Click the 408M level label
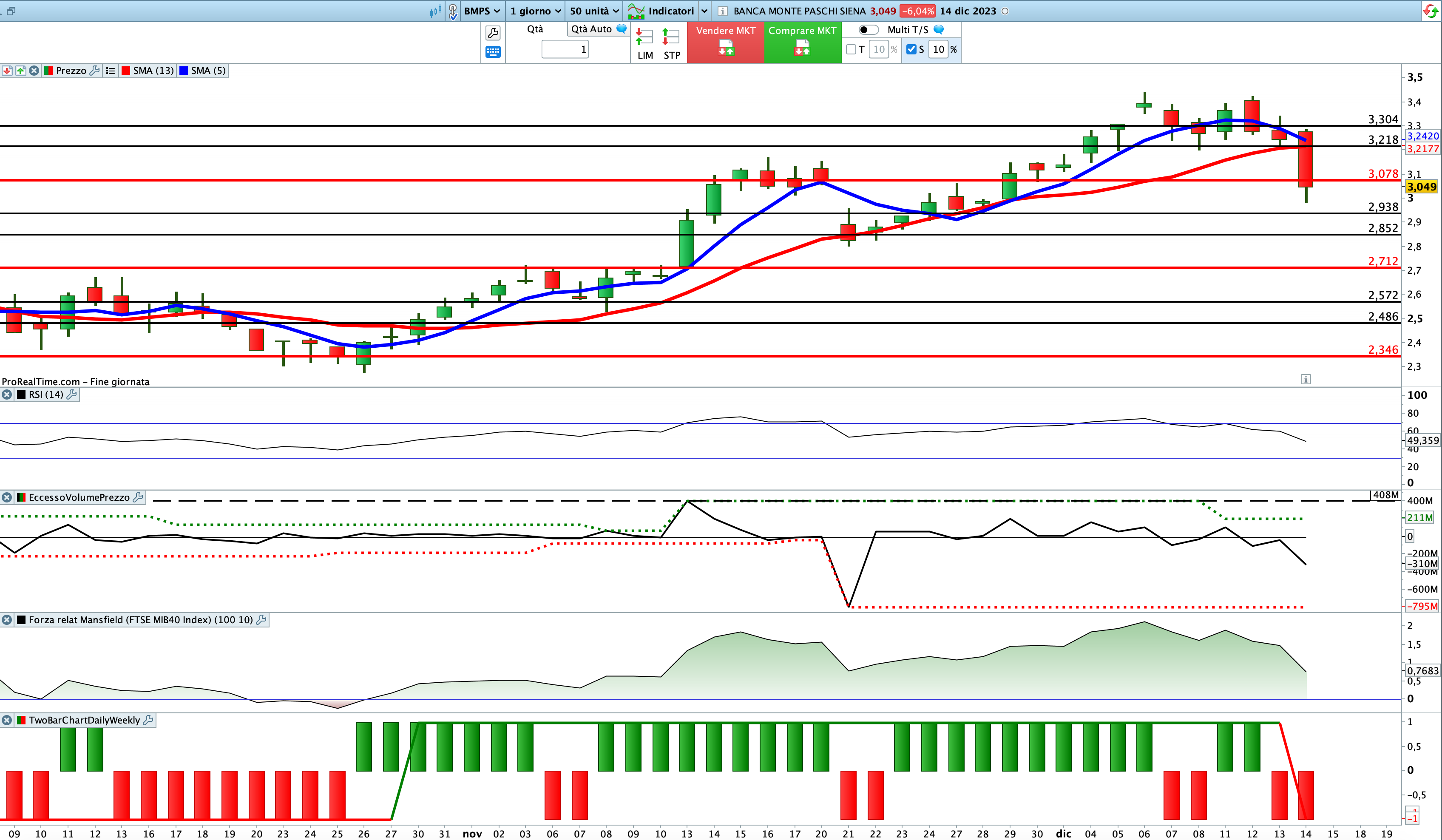This screenshot has width=1442, height=840. click(1385, 495)
